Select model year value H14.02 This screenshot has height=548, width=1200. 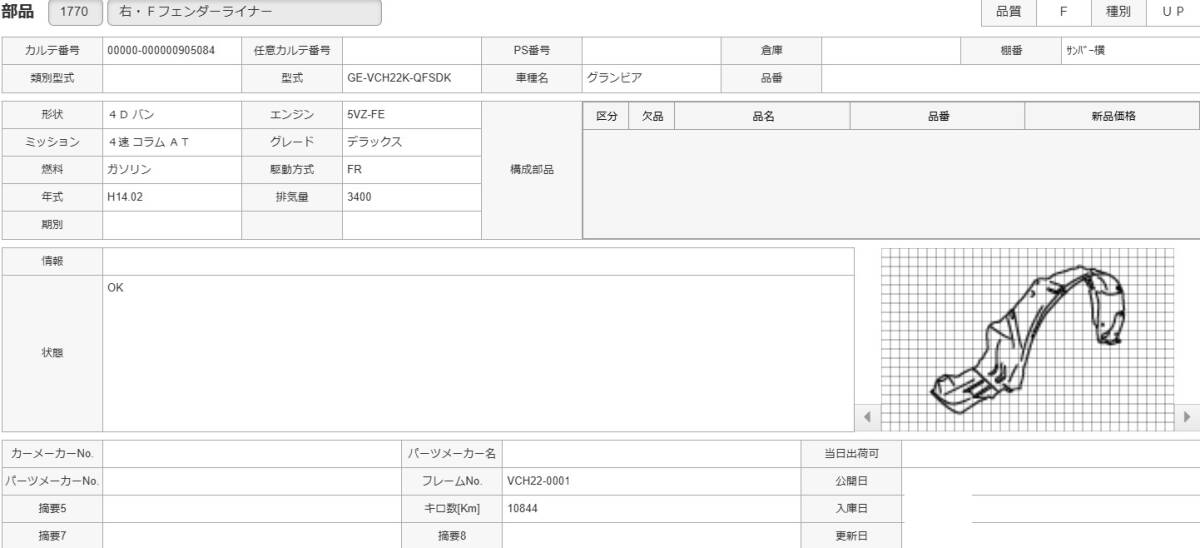[x=125, y=197]
